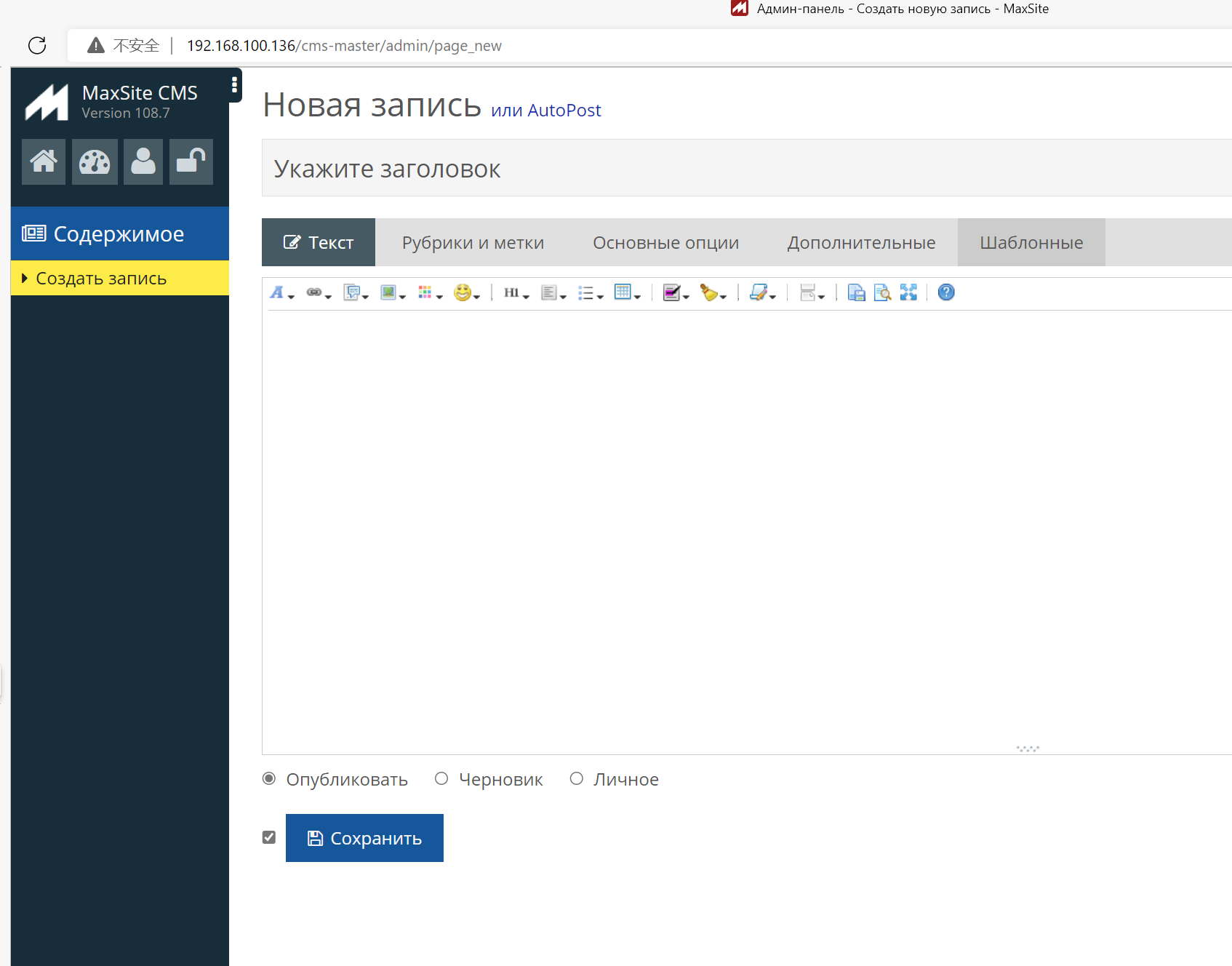This screenshot has height=966, width=1232.
Task: Uncheck the checkbox next to Сохранить
Action: tap(268, 837)
